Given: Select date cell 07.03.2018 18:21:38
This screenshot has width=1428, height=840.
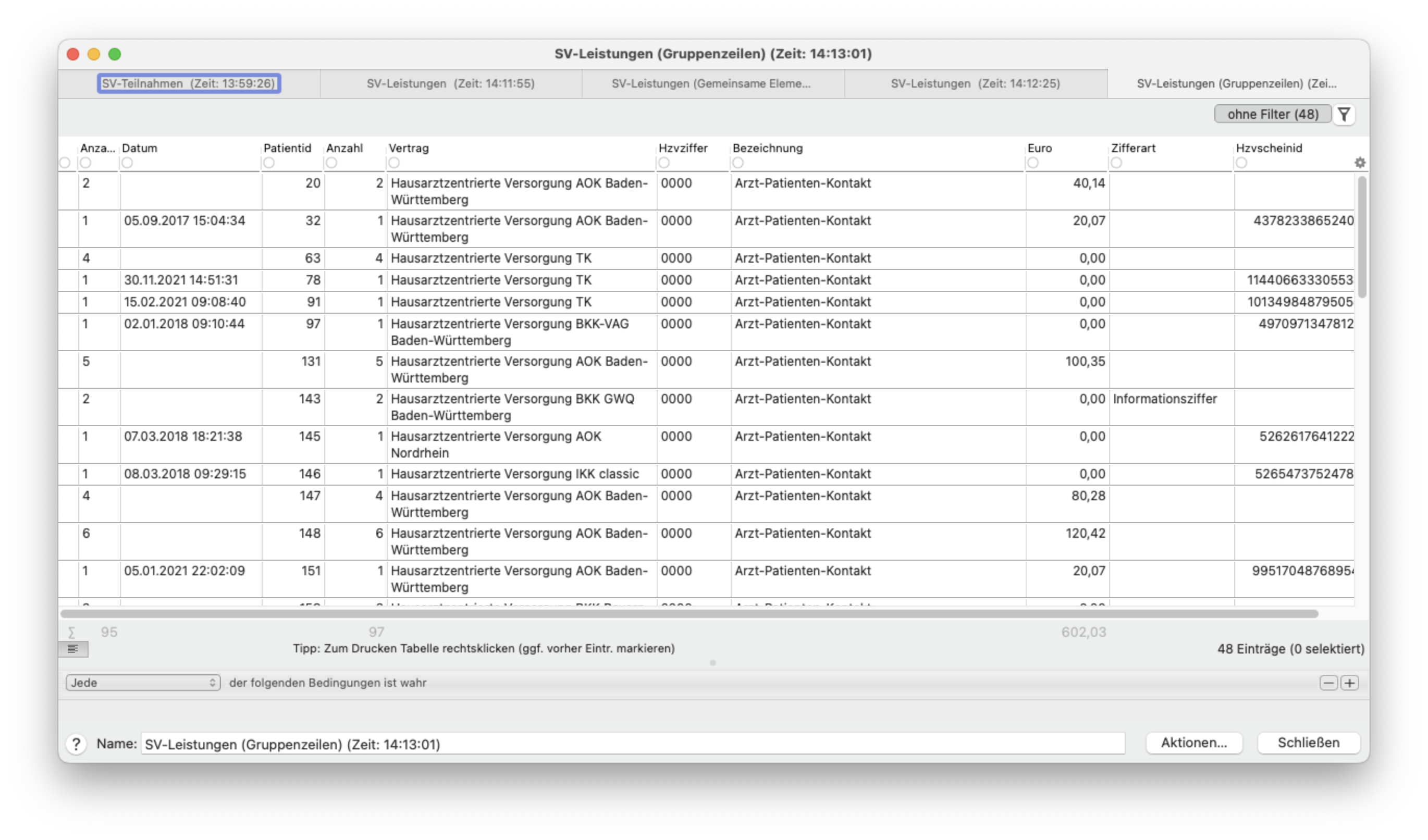Looking at the screenshot, I should click(183, 437).
